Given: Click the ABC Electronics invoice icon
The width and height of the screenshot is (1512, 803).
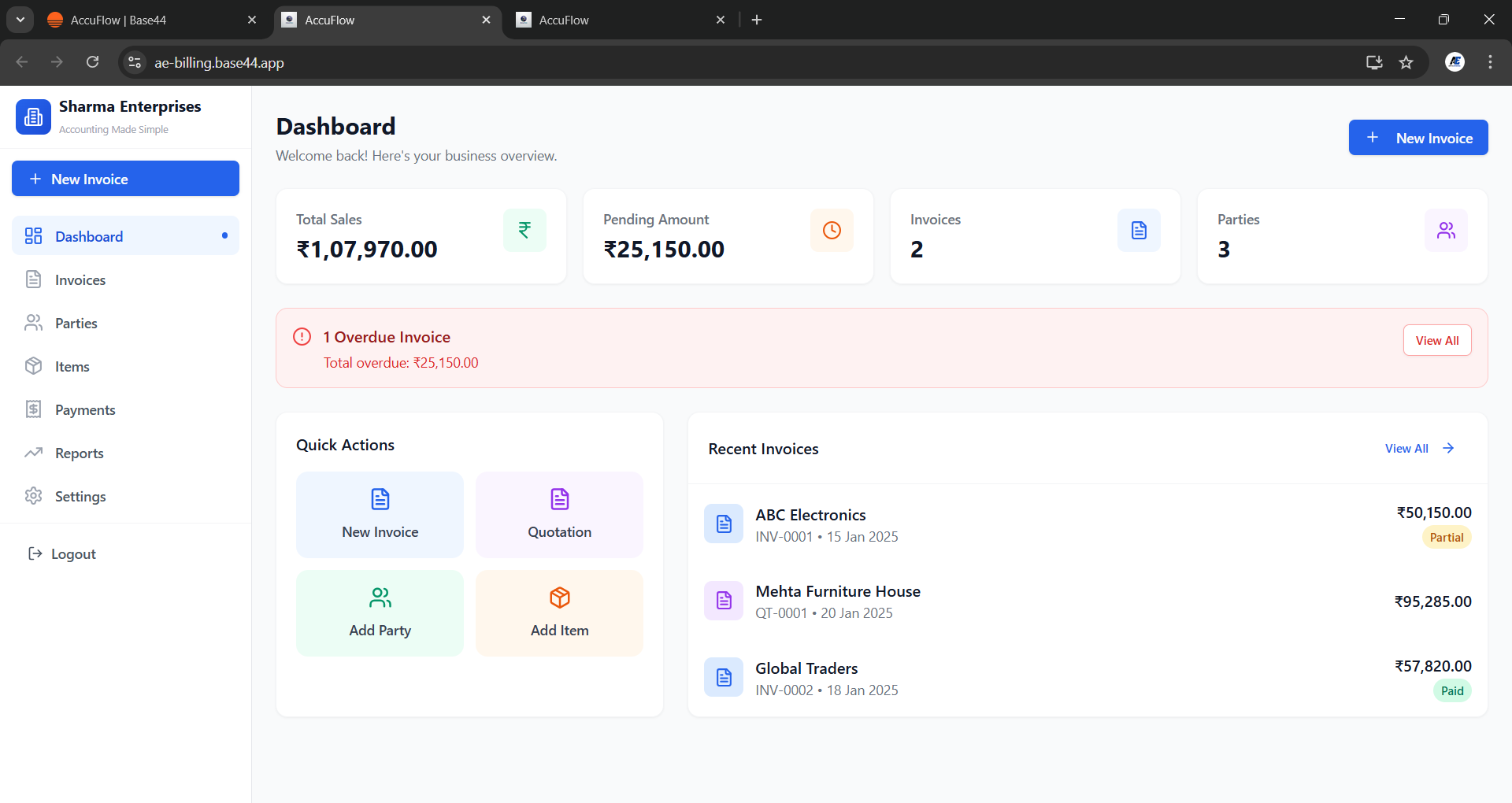Looking at the screenshot, I should coord(724,524).
